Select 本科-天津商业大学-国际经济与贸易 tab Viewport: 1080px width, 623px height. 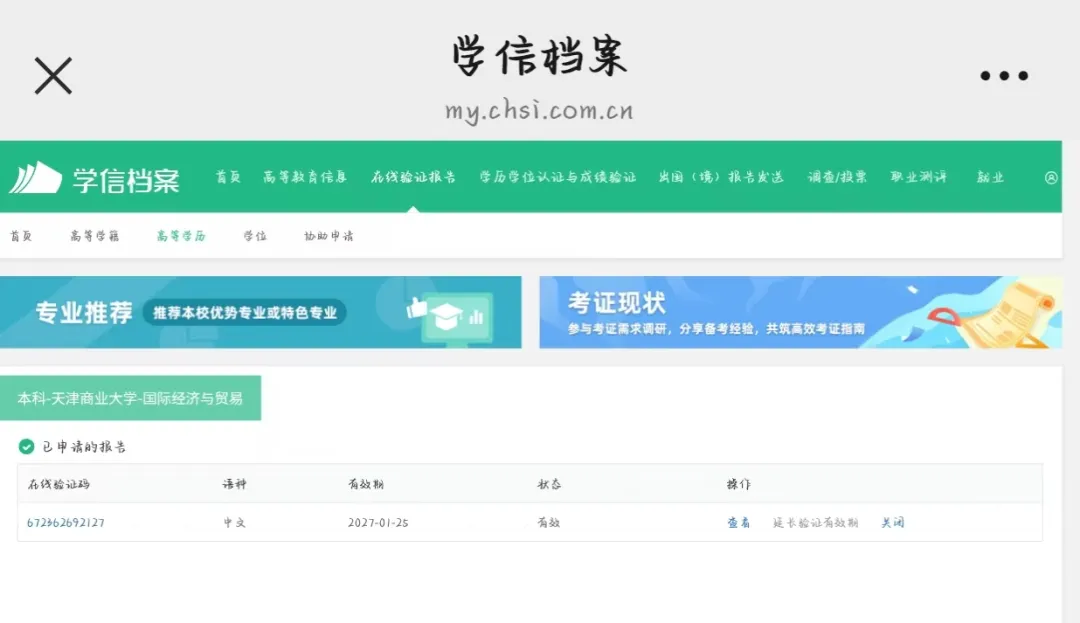click(130, 398)
